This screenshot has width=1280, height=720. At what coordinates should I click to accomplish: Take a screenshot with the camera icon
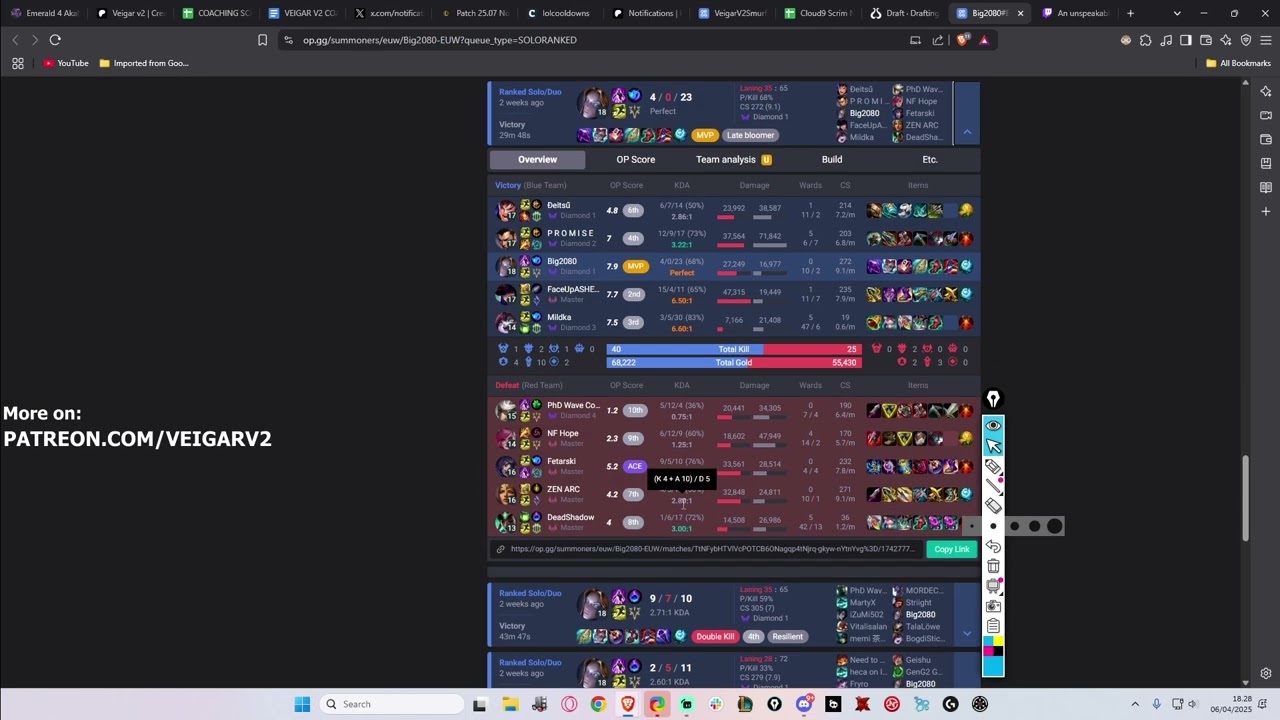point(993,606)
